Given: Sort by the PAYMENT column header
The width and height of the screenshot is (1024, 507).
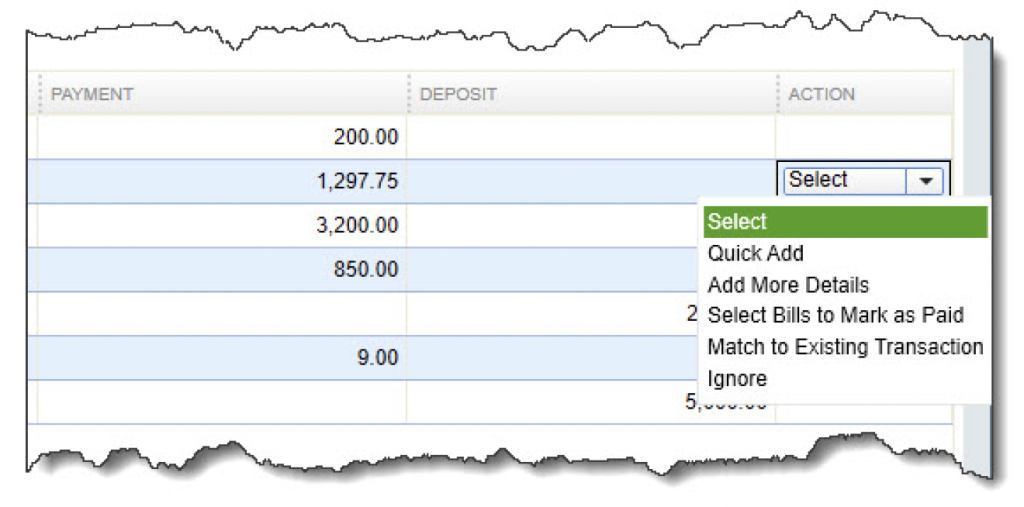Looking at the screenshot, I should pyautogui.click(x=92, y=94).
